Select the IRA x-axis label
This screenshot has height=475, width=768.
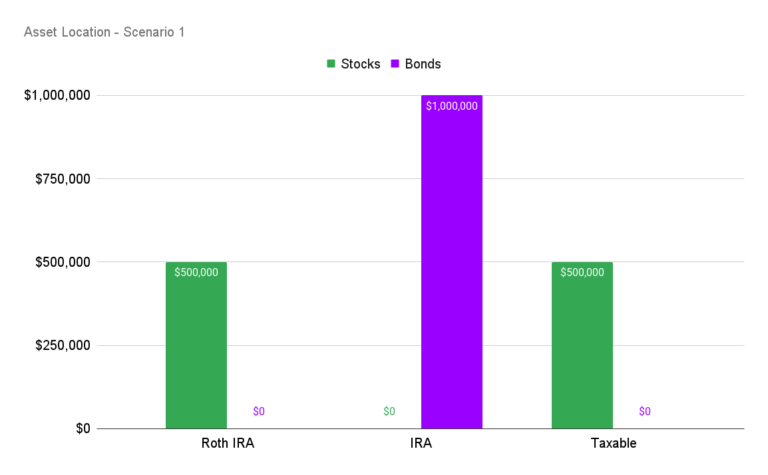point(420,442)
